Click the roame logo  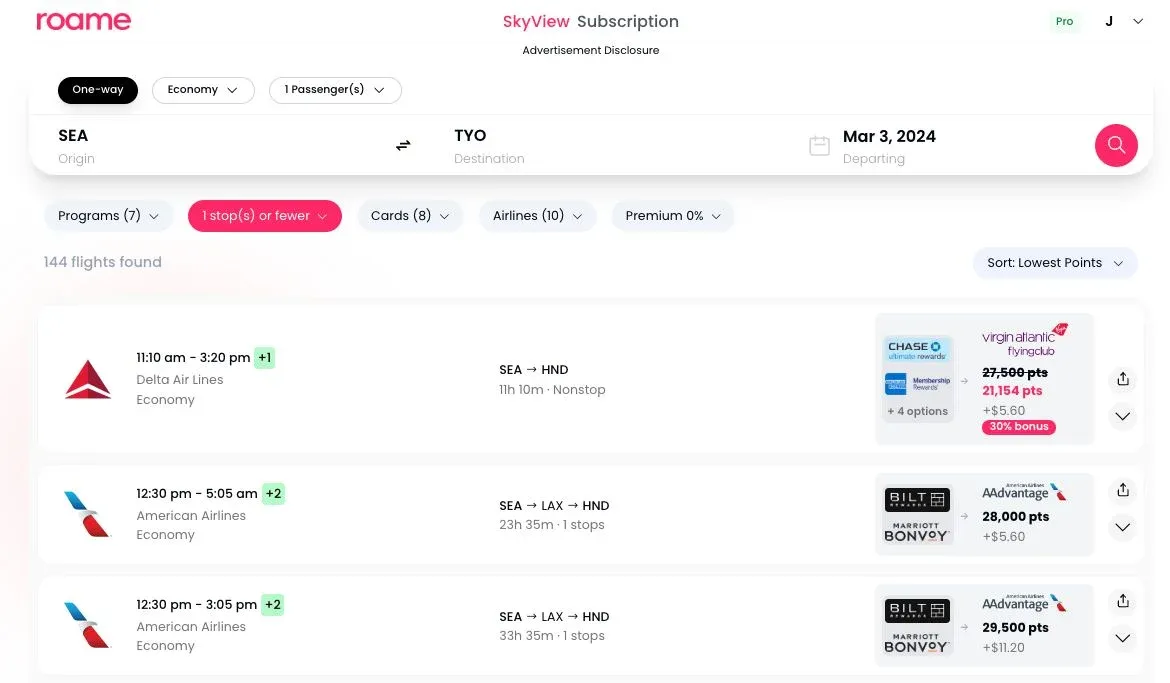coord(84,21)
